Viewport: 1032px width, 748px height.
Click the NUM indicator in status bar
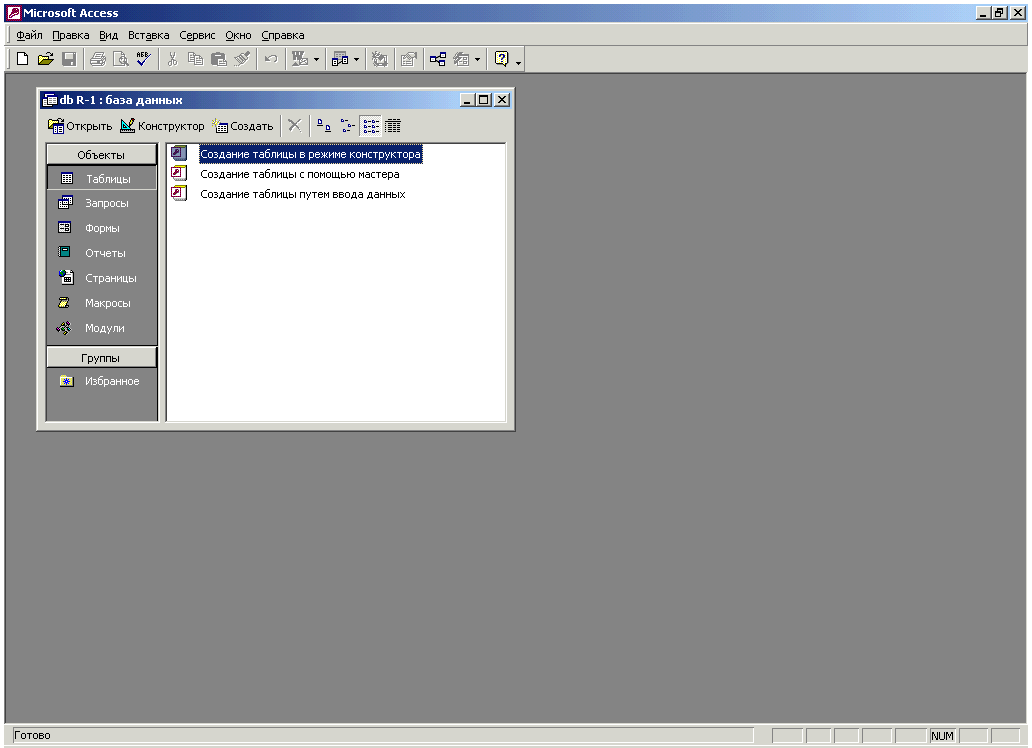tap(942, 735)
